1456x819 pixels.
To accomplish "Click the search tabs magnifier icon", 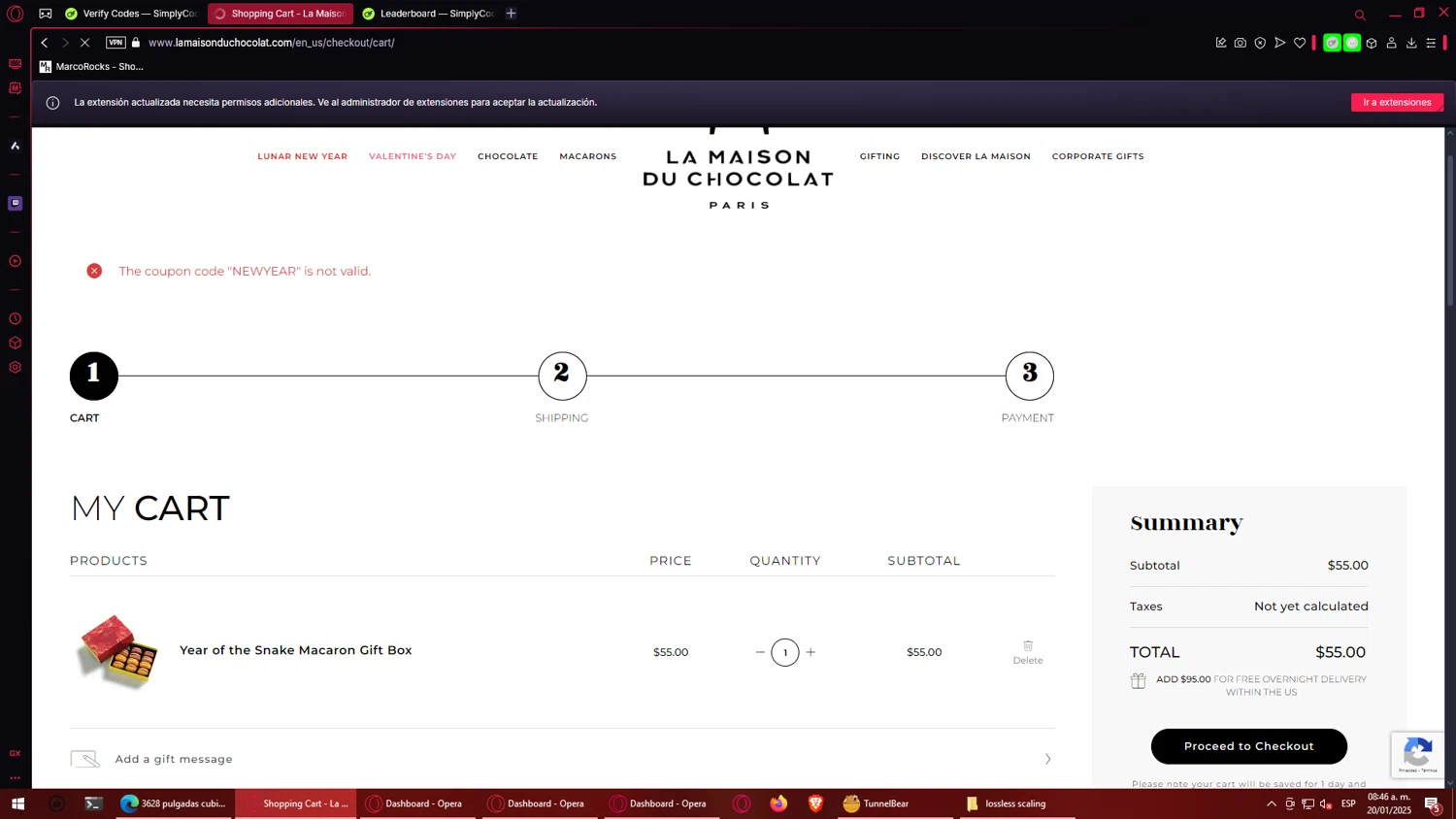I will pyautogui.click(x=1360, y=15).
